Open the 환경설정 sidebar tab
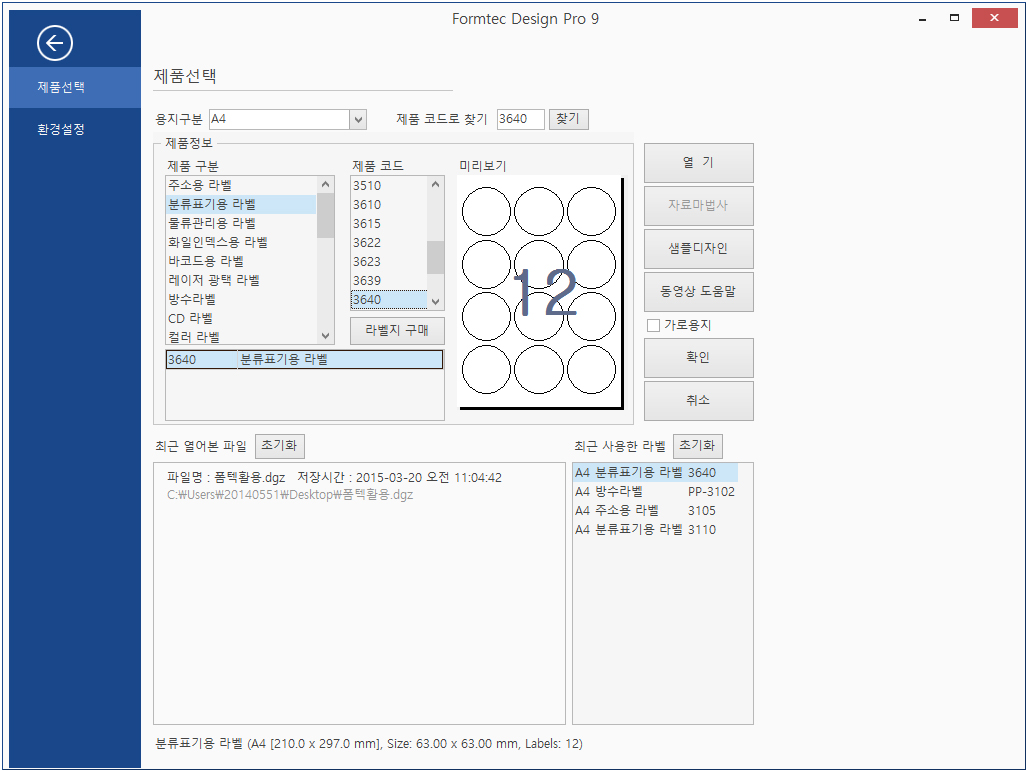Screen dimensions: 1027x771 (75, 129)
